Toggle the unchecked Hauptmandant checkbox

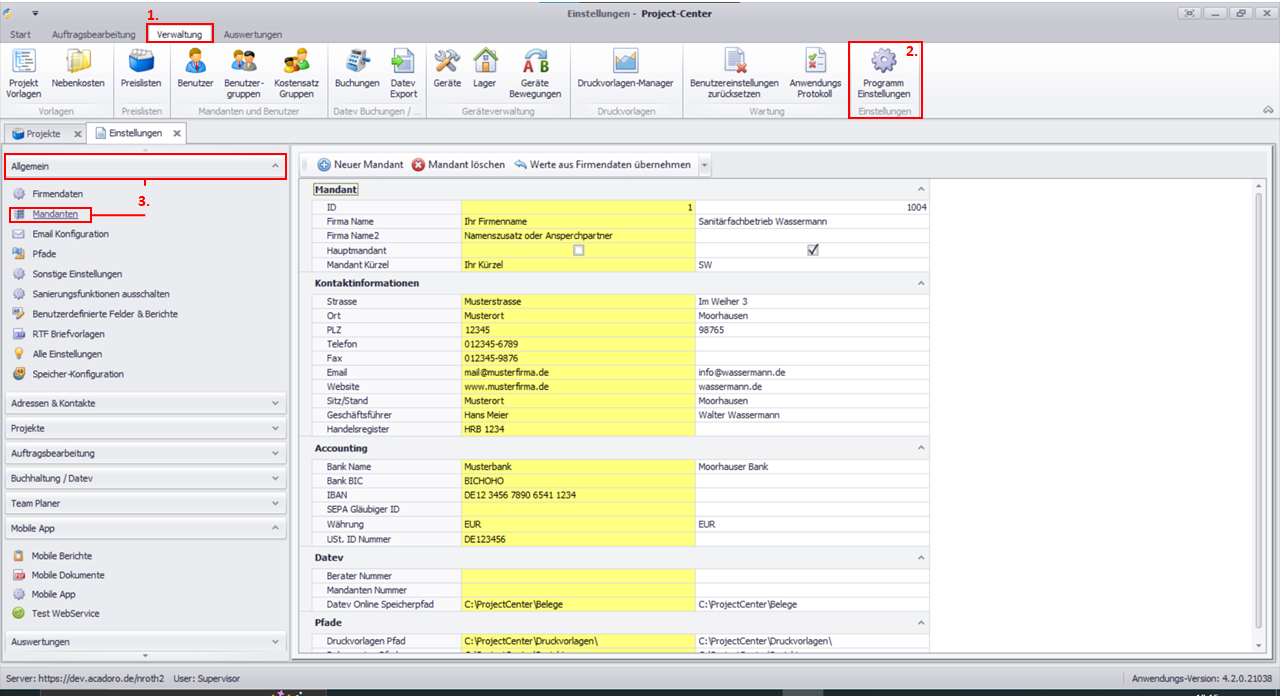click(x=578, y=250)
